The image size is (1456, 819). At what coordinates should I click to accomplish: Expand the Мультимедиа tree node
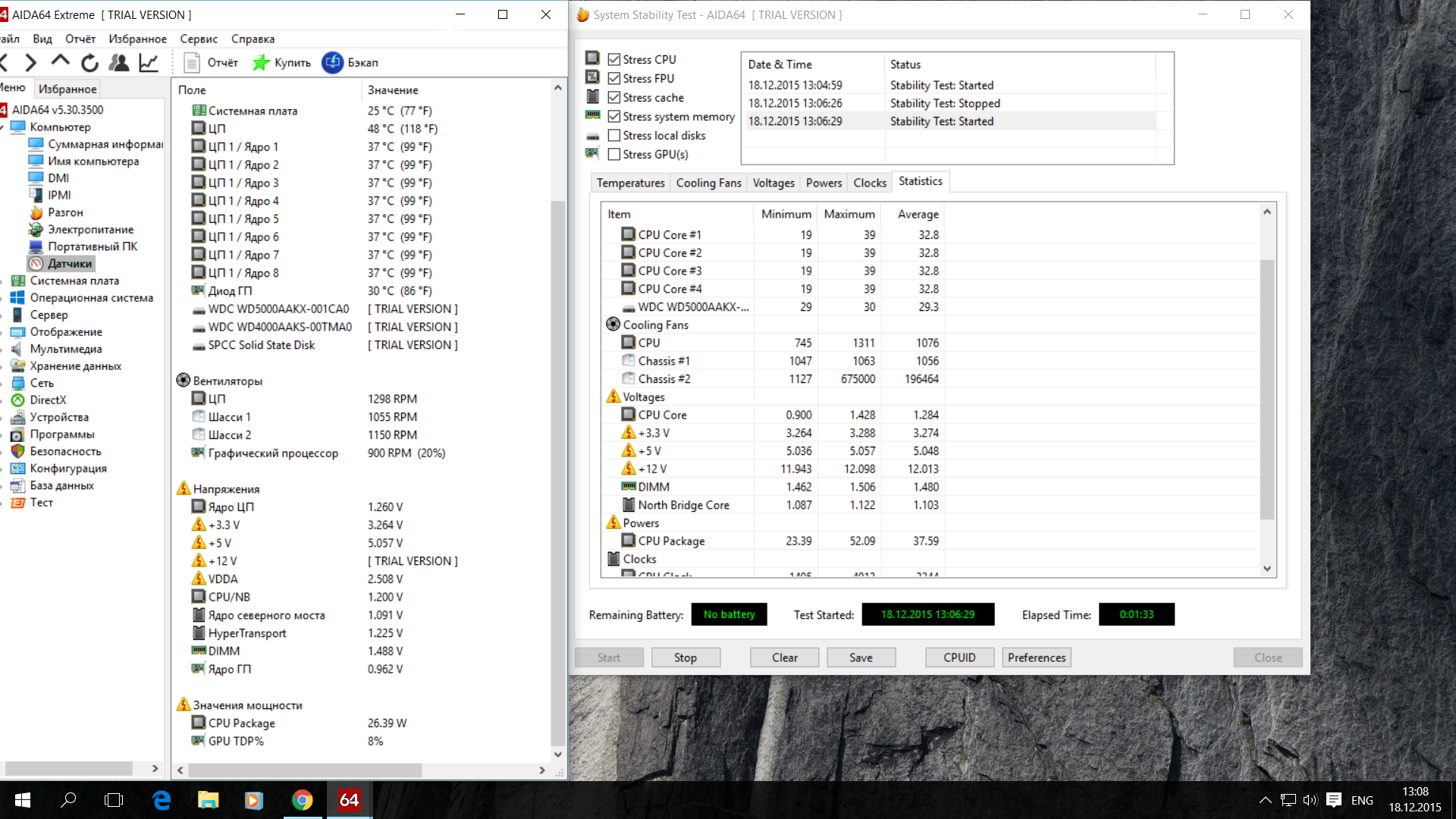(2, 350)
